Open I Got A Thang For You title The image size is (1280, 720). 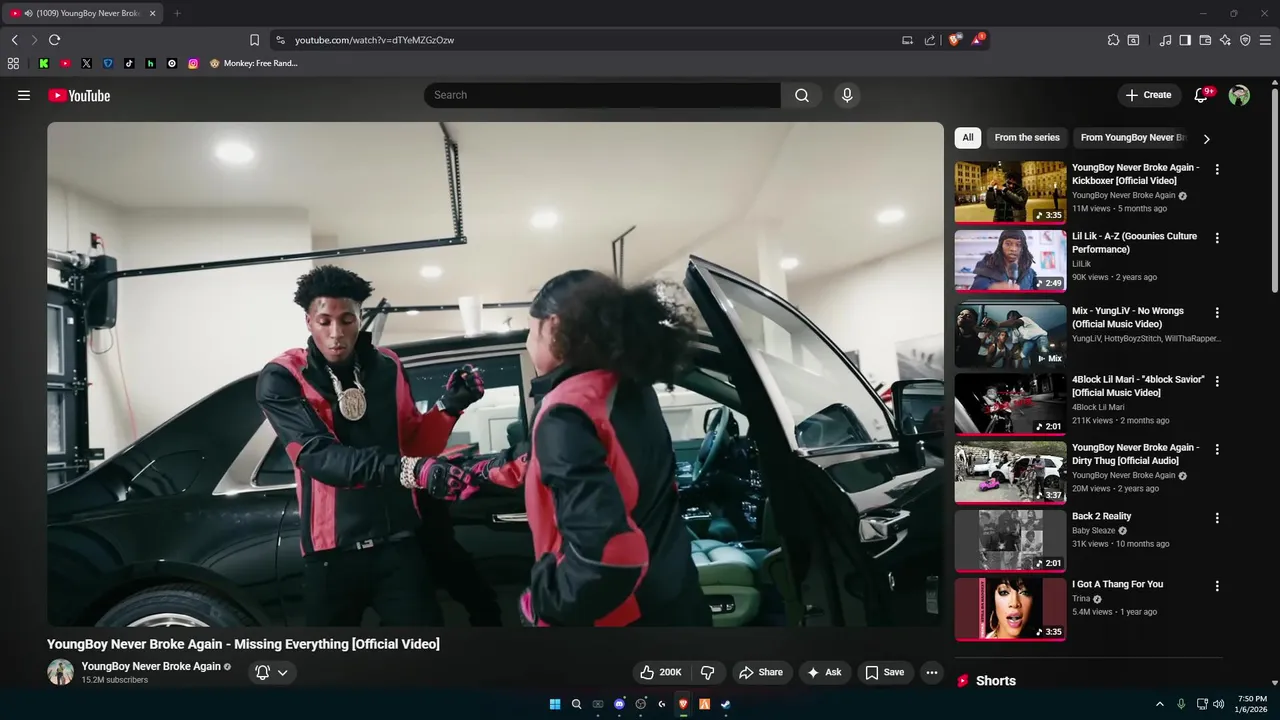click(1118, 584)
